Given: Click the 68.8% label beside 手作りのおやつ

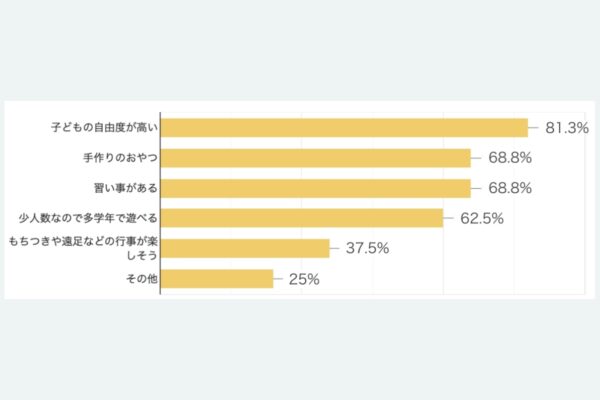Looking at the screenshot, I should pyautogui.click(x=510, y=158).
